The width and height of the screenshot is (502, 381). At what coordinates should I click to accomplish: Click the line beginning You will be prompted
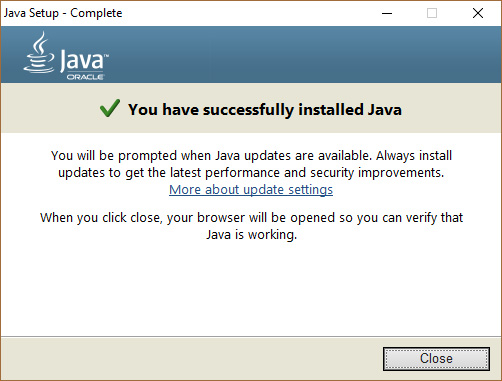click(x=251, y=156)
